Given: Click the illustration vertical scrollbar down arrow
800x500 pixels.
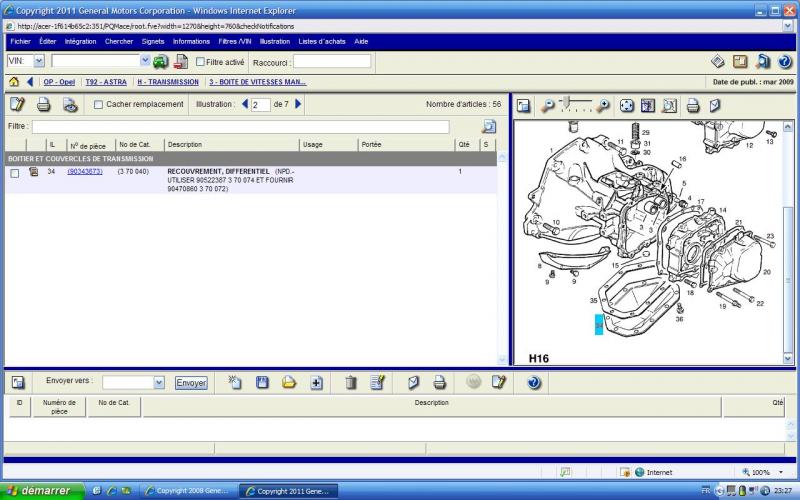Looking at the screenshot, I should coord(788,358).
